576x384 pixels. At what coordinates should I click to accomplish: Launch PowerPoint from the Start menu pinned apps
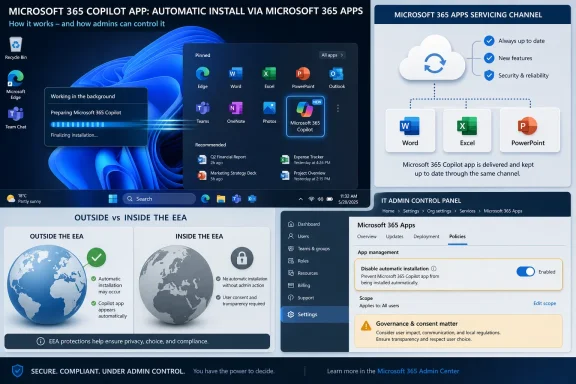point(303,77)
